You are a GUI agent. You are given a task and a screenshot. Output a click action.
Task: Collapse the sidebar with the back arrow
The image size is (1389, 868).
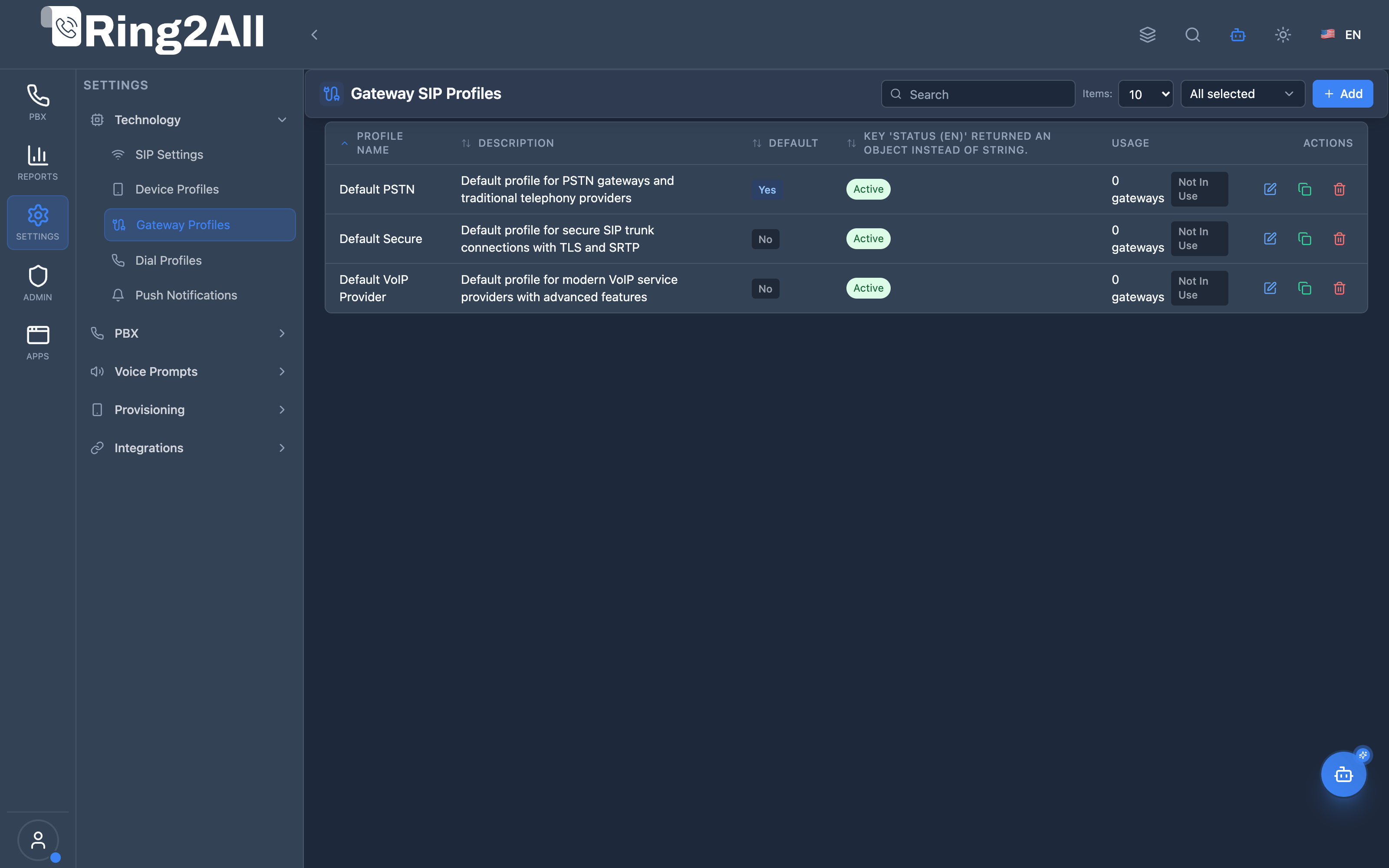click(x=315, y=34)
